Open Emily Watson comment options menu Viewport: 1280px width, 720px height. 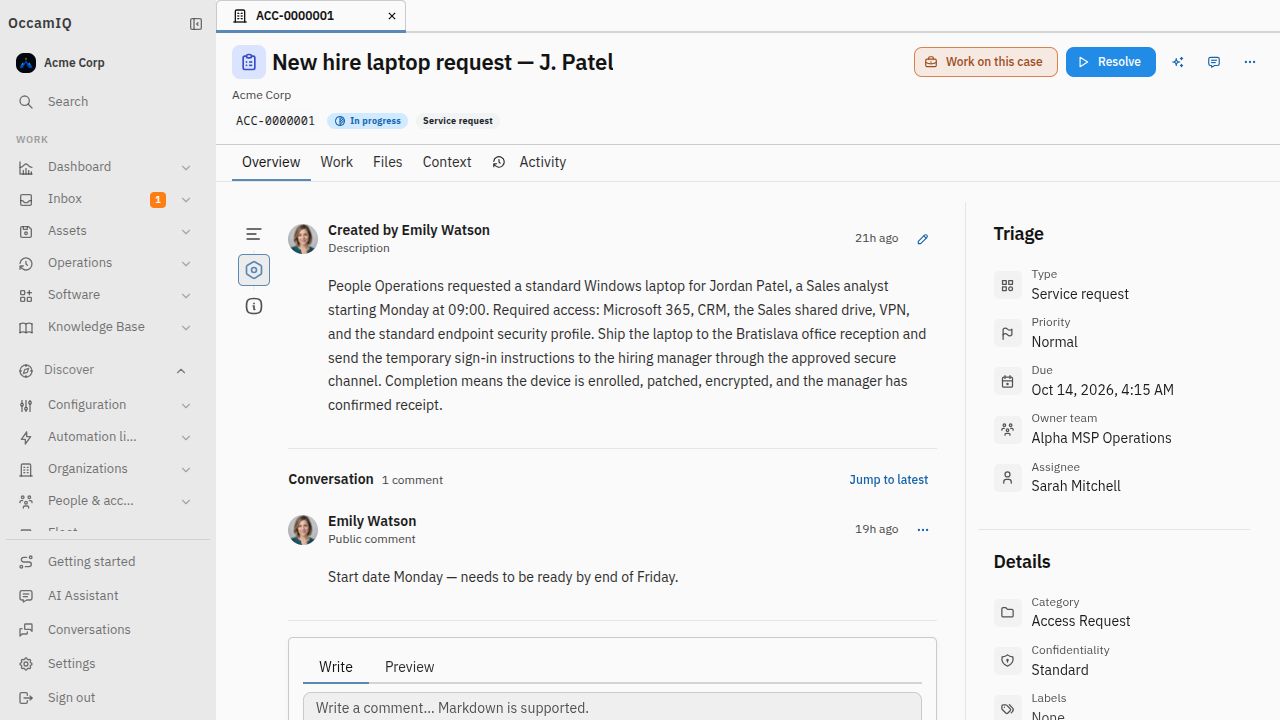[923, 530]
